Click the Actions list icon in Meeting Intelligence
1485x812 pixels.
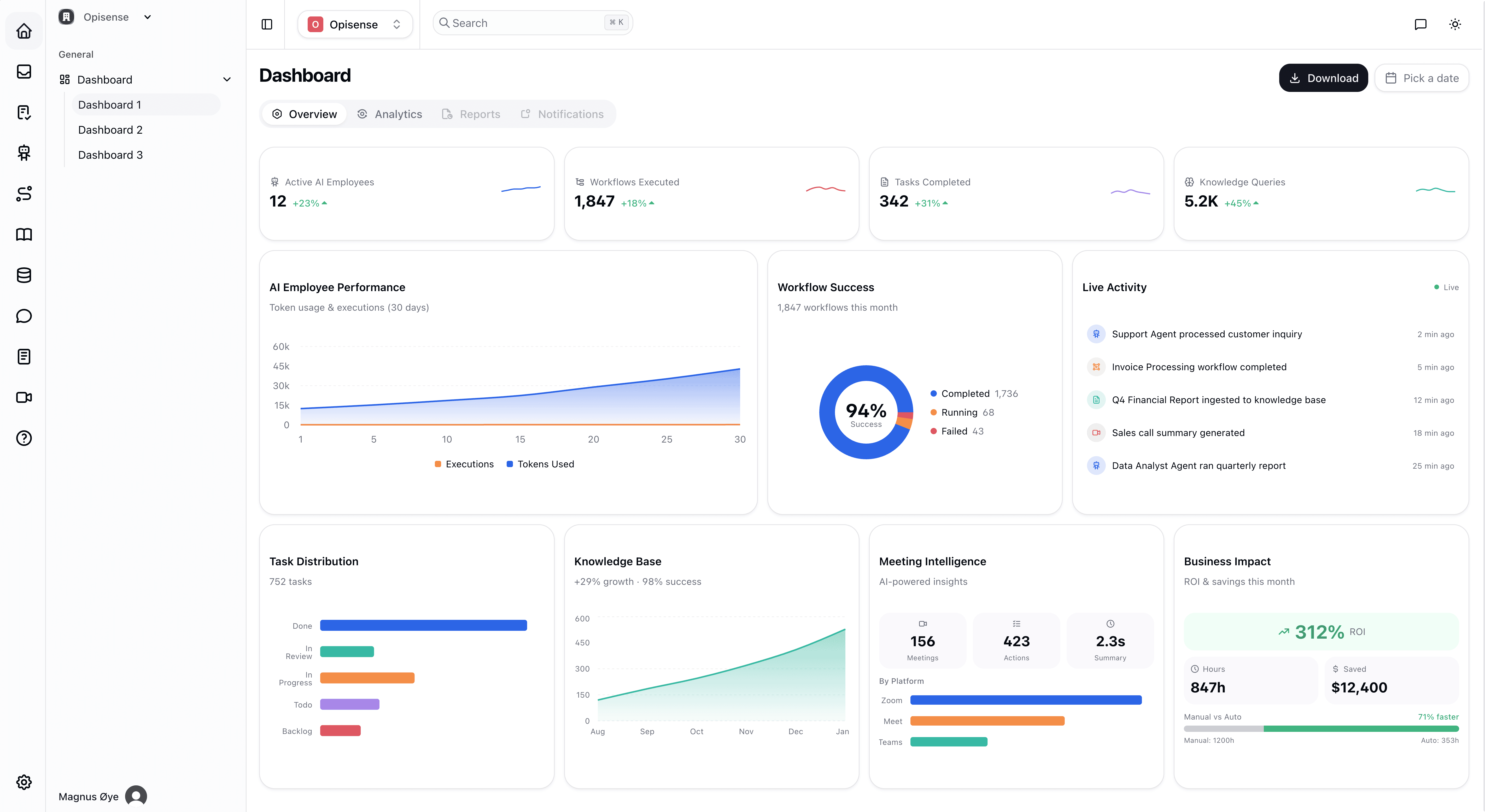click(1016, 623)
